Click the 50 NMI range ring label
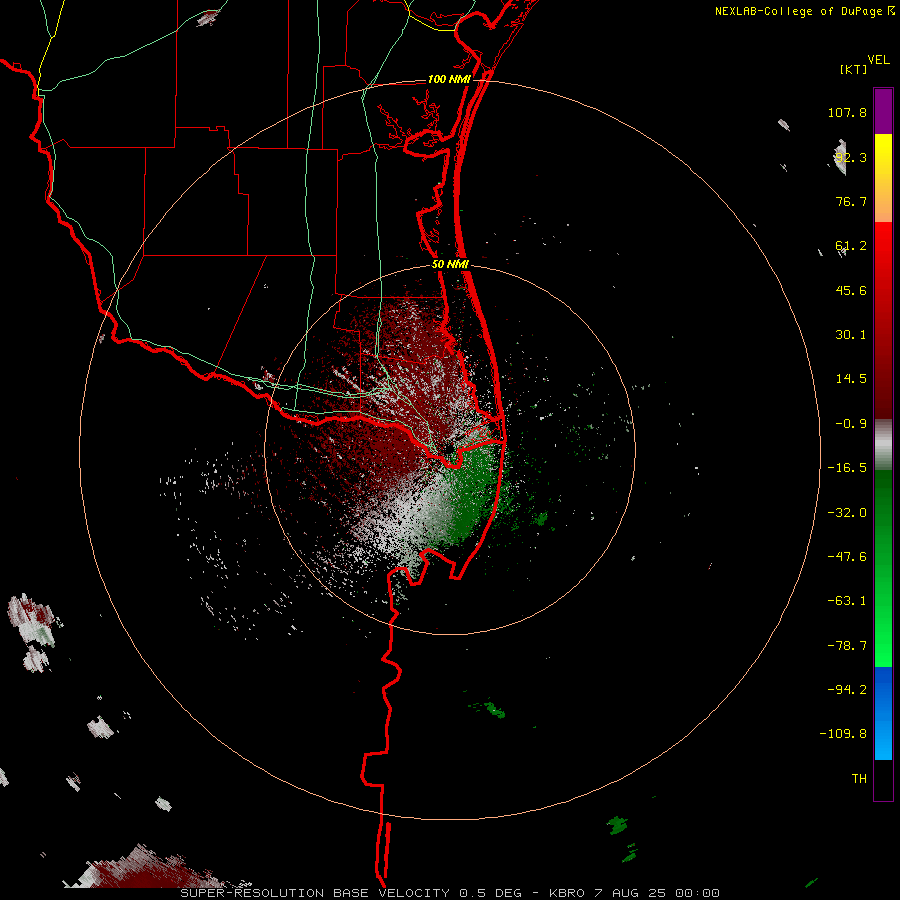The image size is (900, 900). 450,265
